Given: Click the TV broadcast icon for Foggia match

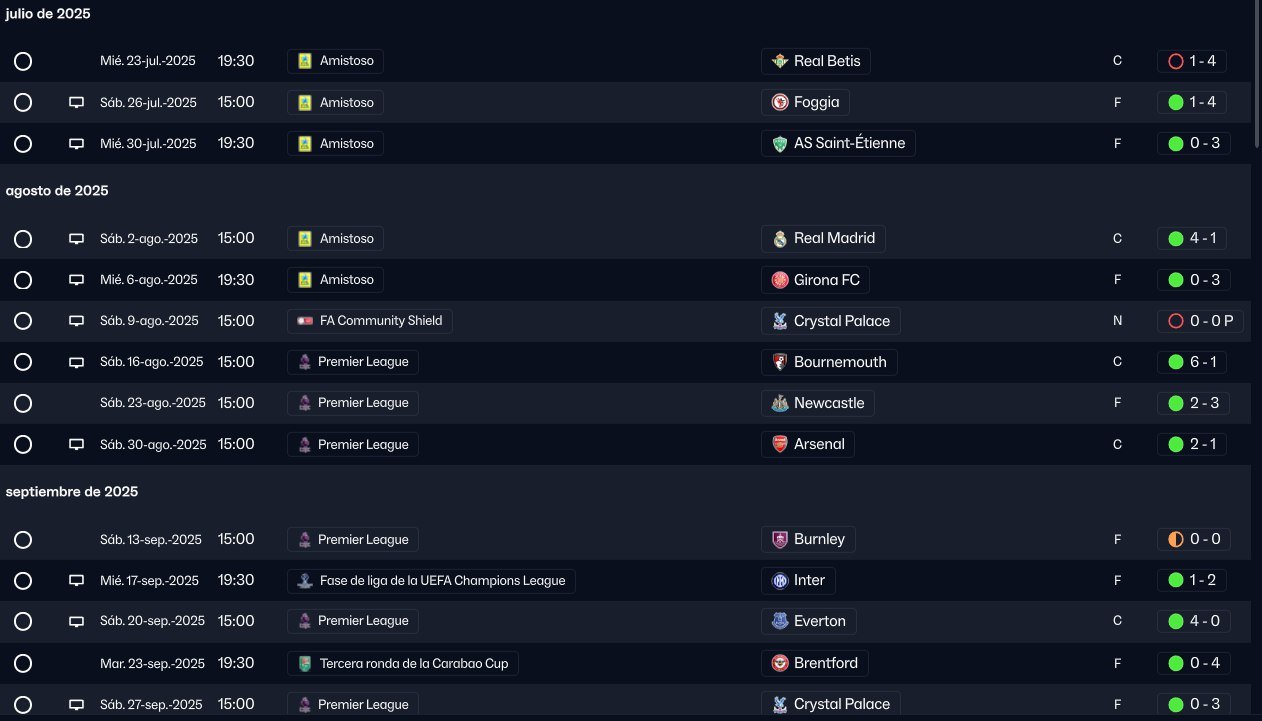Looking at the screenshot, I should click(x=76, y=102).
